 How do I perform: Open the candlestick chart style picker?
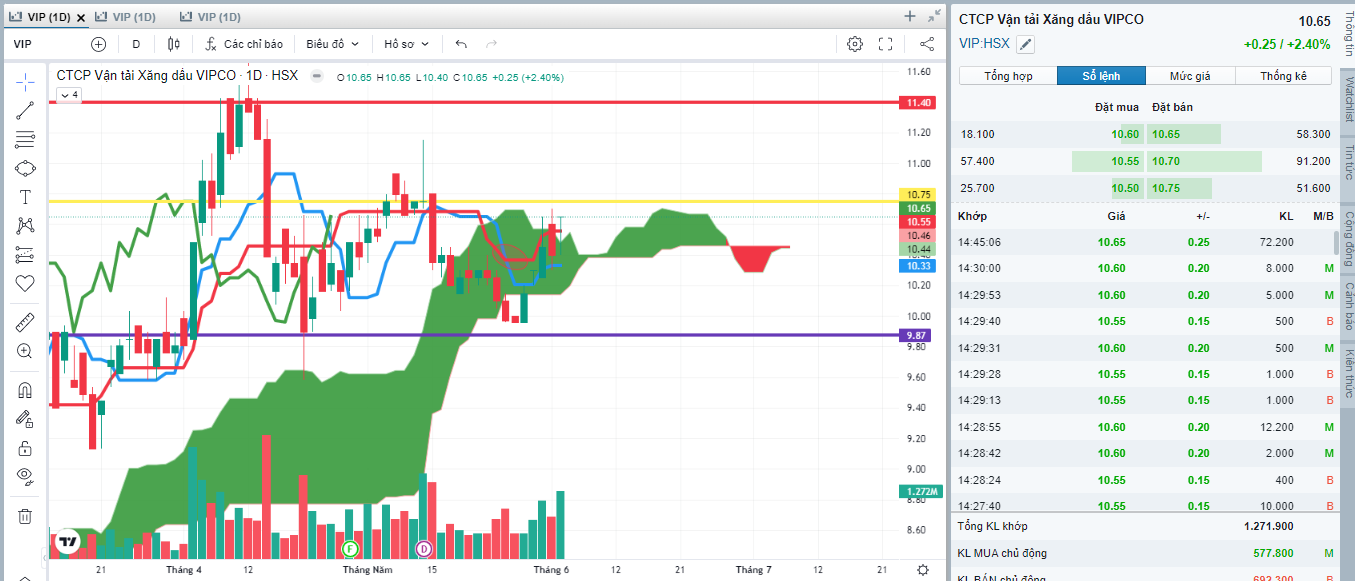coord(174,44)
